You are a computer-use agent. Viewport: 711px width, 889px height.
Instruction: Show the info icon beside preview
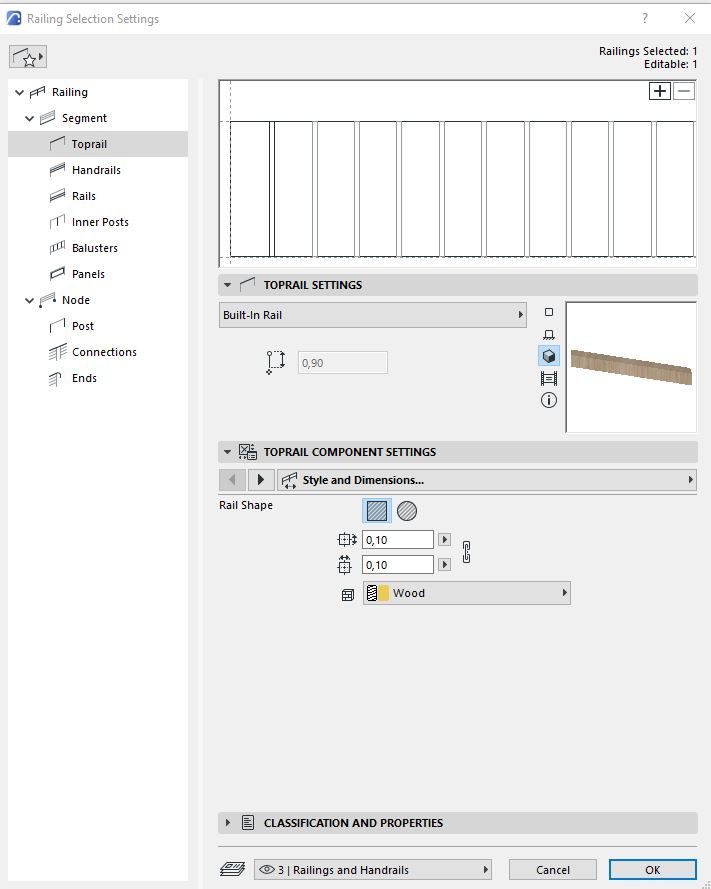point(548,400)
